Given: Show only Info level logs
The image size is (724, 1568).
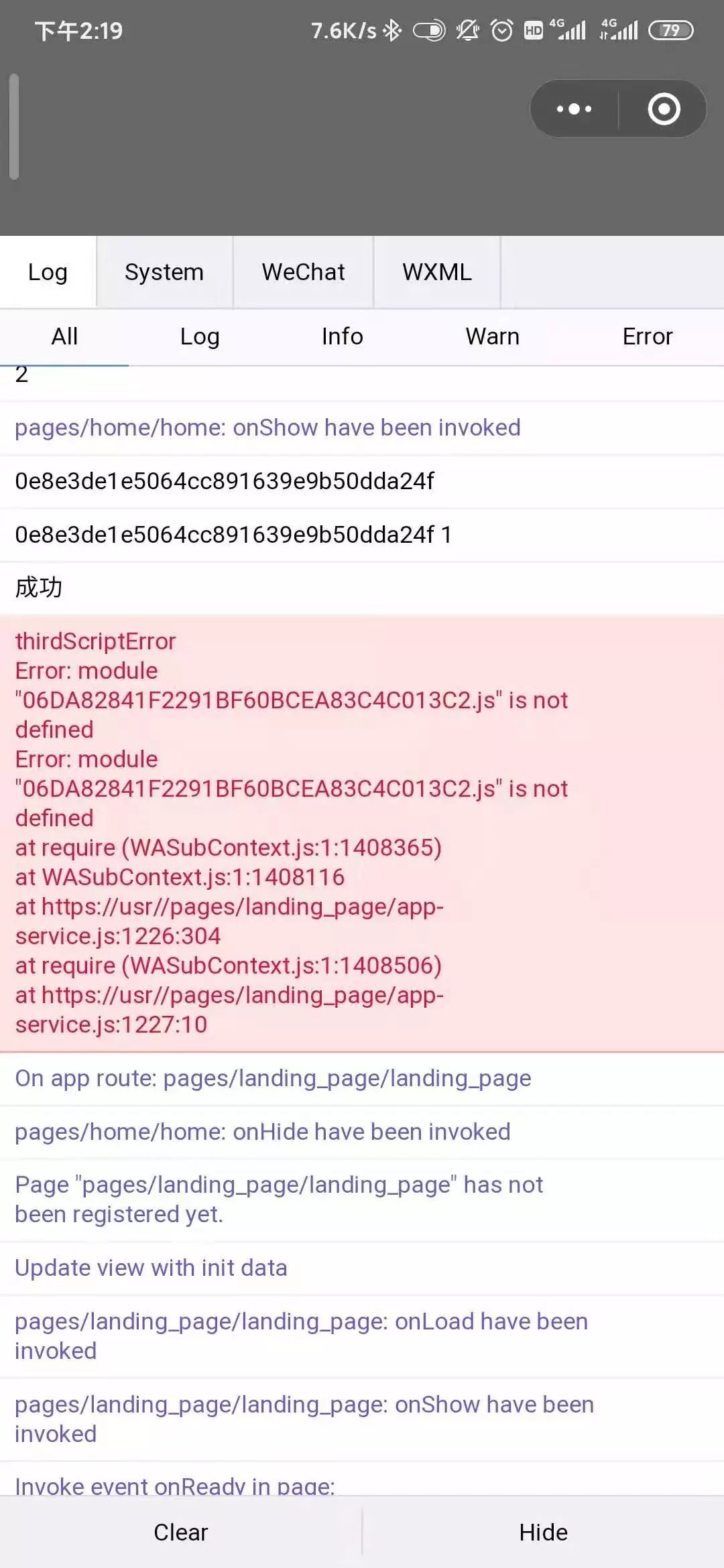Looking at the screenshot, I should [342, 336].
